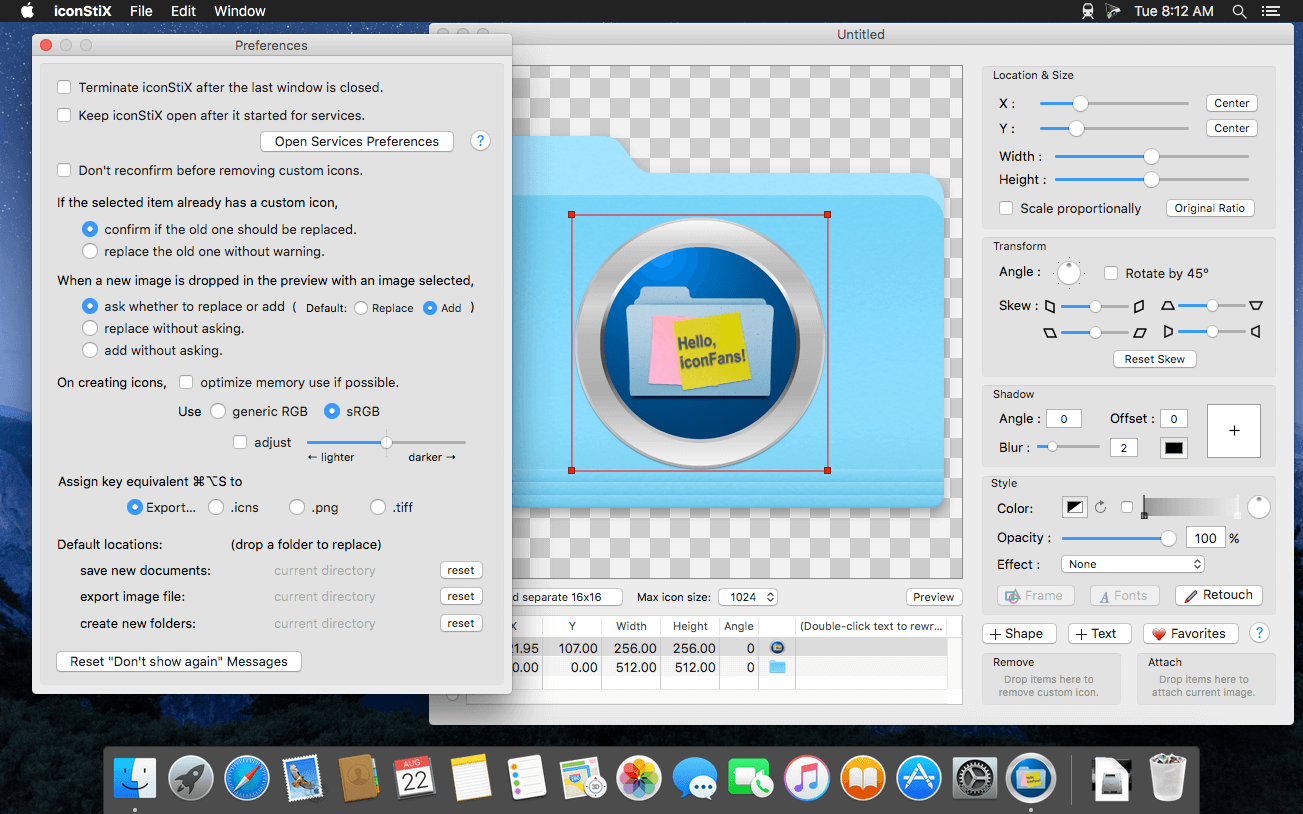Select the generic RGB radio button
The width and height of the screenshot is (1303, 814).
click(x=218, y=411)
